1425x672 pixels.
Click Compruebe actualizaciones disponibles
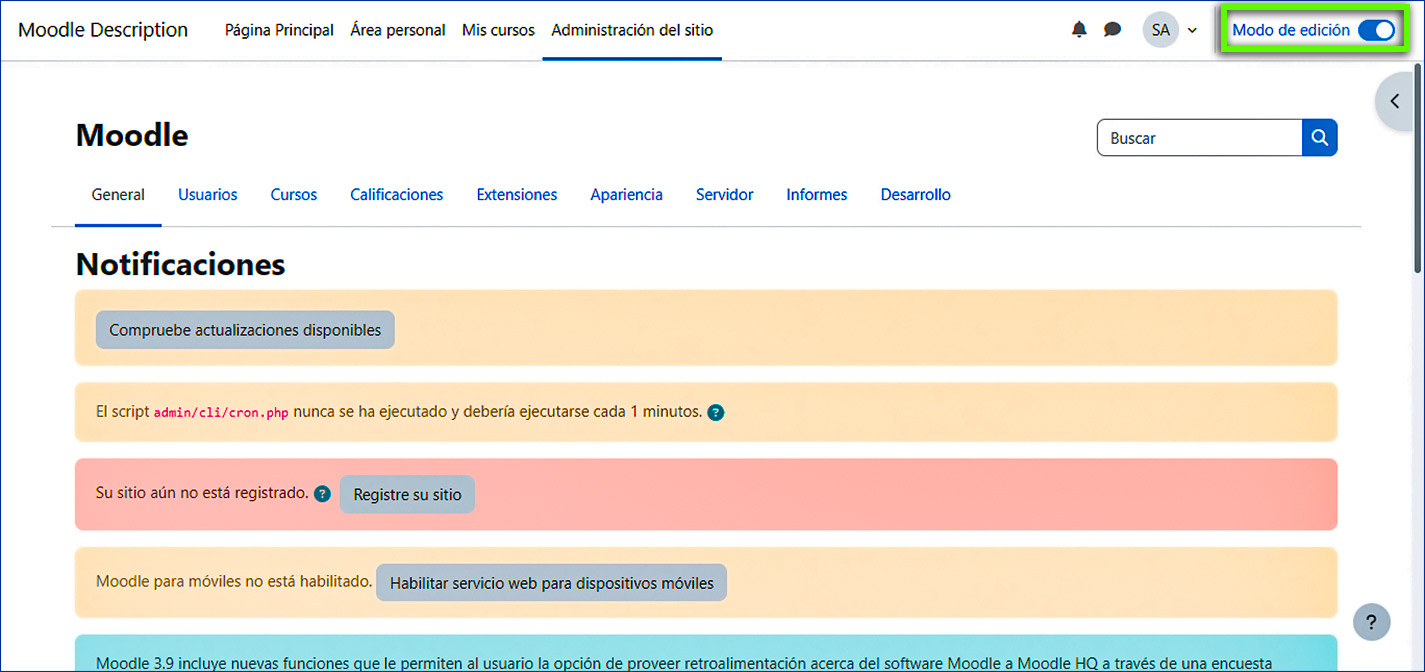click(244, 329)
